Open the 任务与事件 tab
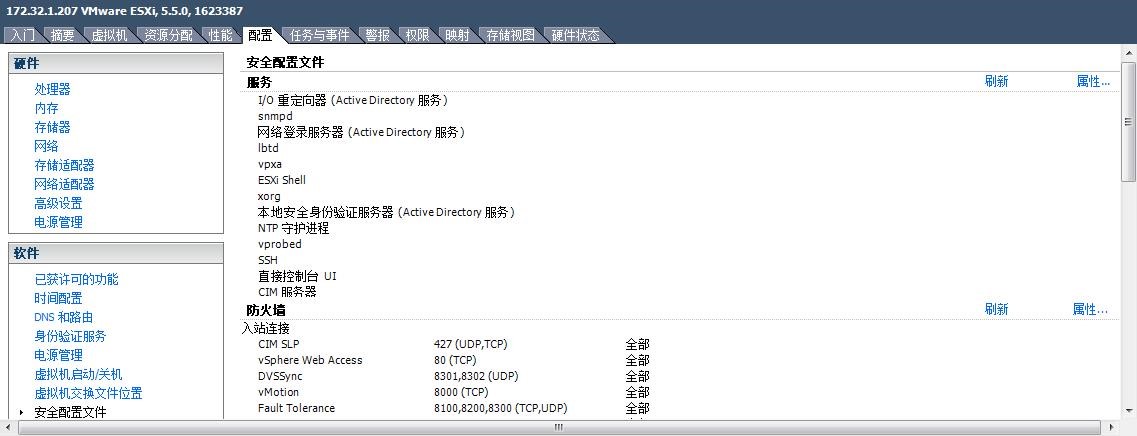1137x436 pixels. pyautogui.click(x=319, y=35)
